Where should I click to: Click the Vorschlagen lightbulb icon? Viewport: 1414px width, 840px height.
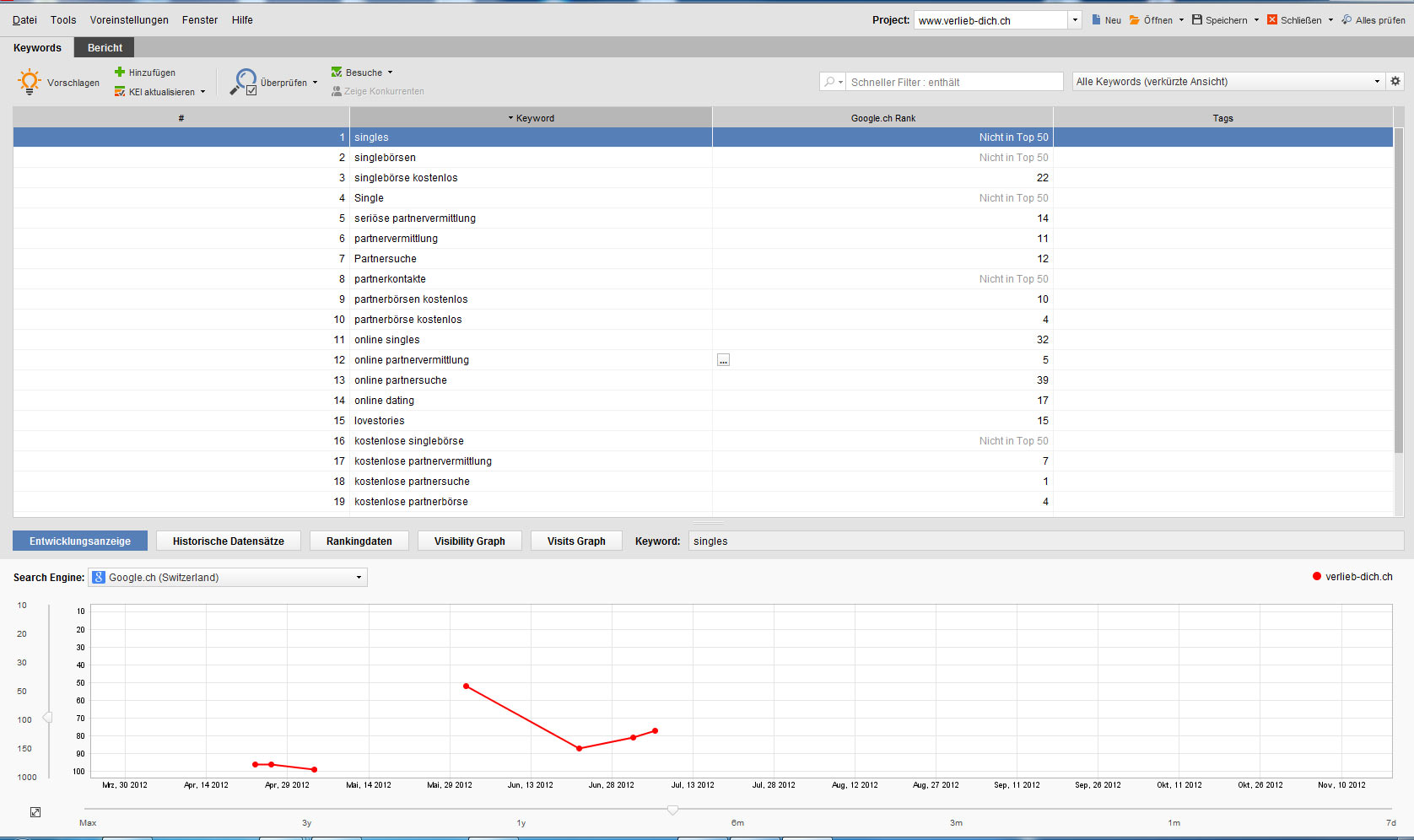click(x=30, y=82)
